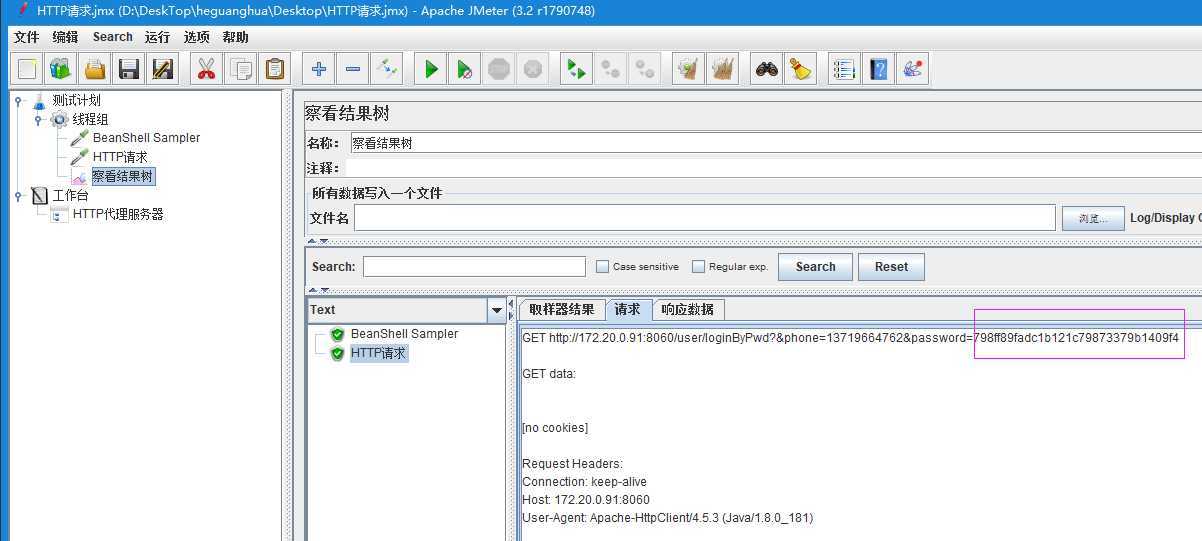Toggle enabled state of element icon
This screenshot has height=541, width=1202.
pos(387,69)
